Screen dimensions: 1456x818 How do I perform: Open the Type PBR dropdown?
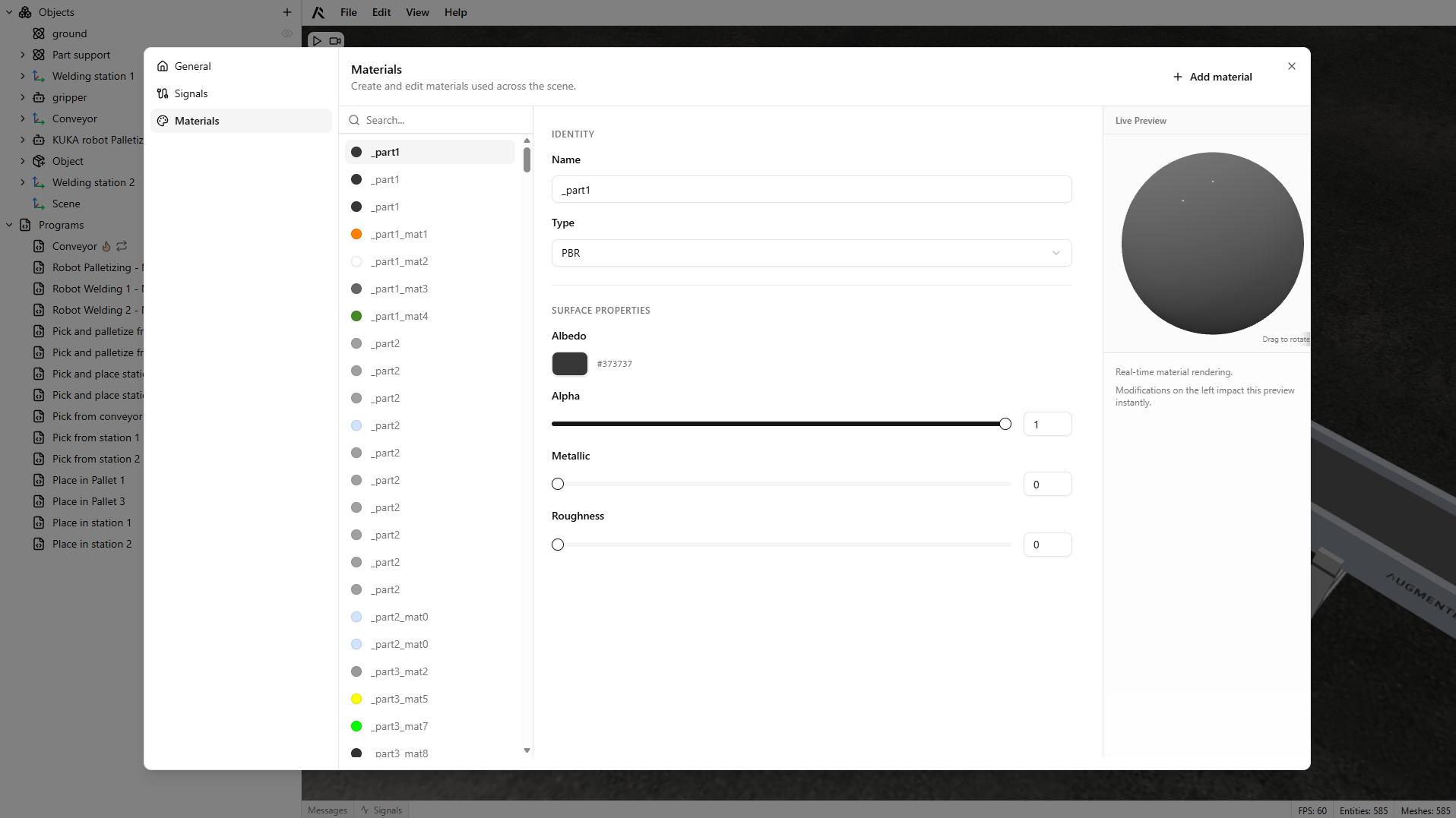tap(811, 253)
